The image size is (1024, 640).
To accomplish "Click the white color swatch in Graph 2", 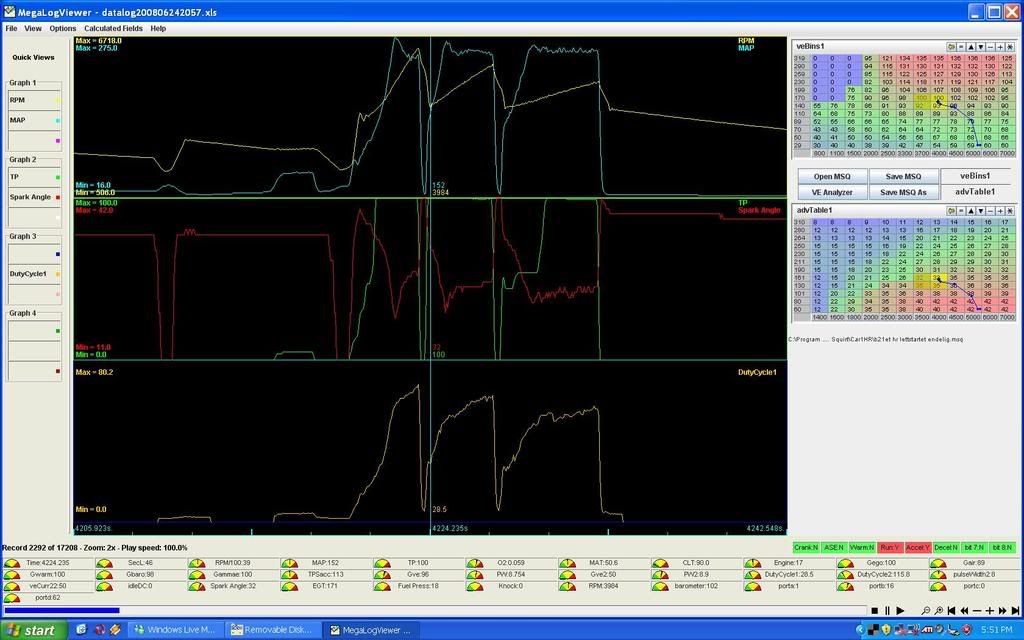I will pos(57,217).
